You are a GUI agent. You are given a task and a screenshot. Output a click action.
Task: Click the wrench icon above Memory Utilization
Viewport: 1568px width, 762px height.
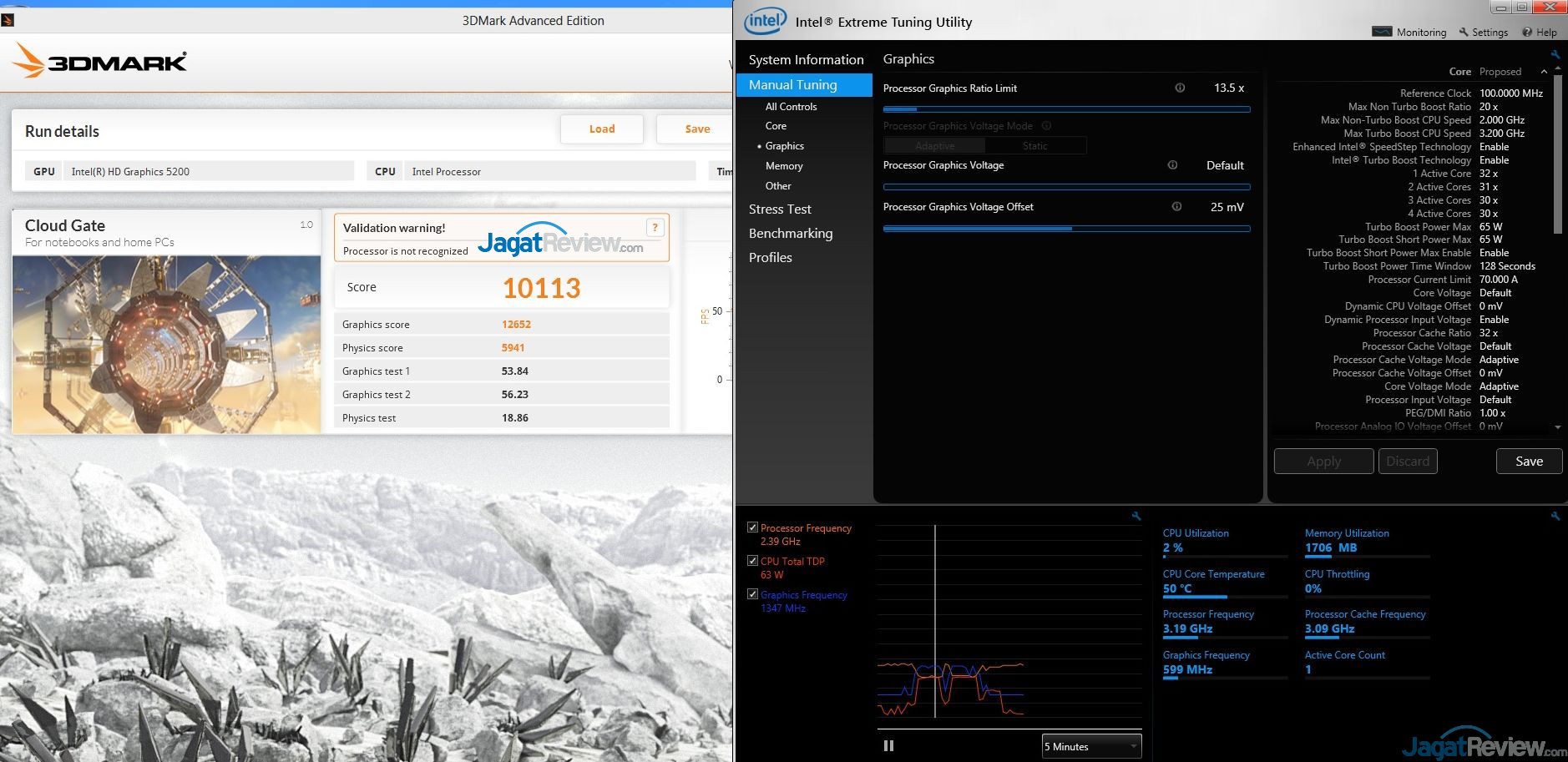tap(1555, 517)
